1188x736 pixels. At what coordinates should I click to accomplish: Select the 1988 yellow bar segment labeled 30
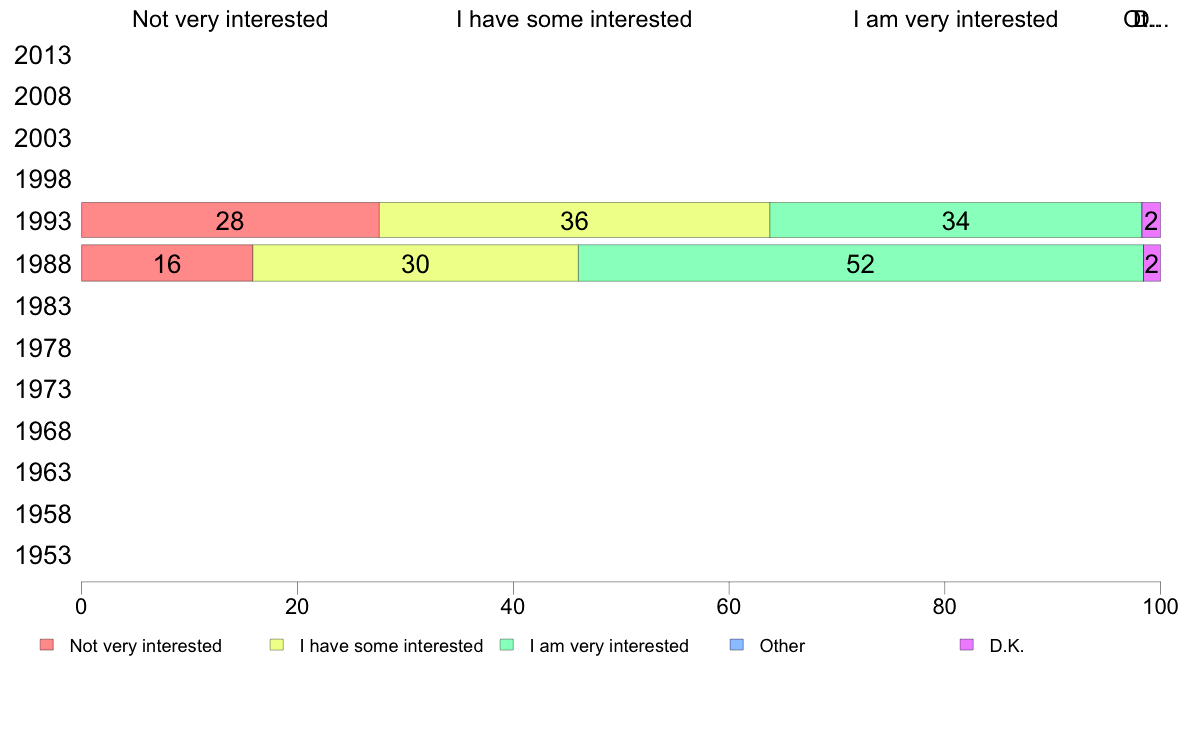[415, 263]
